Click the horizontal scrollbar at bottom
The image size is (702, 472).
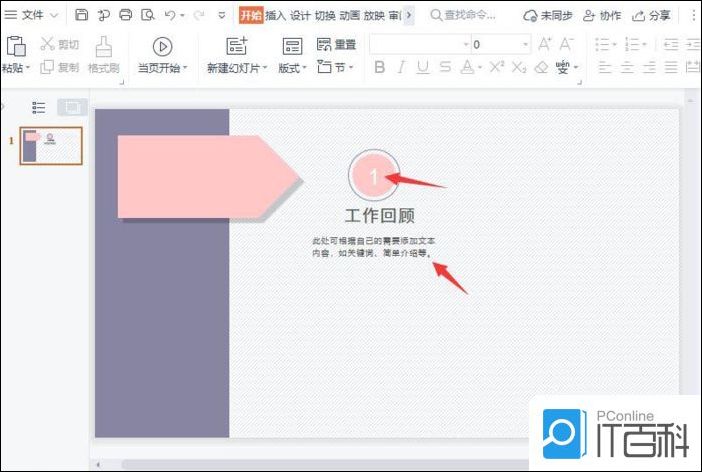pos(325,464)
